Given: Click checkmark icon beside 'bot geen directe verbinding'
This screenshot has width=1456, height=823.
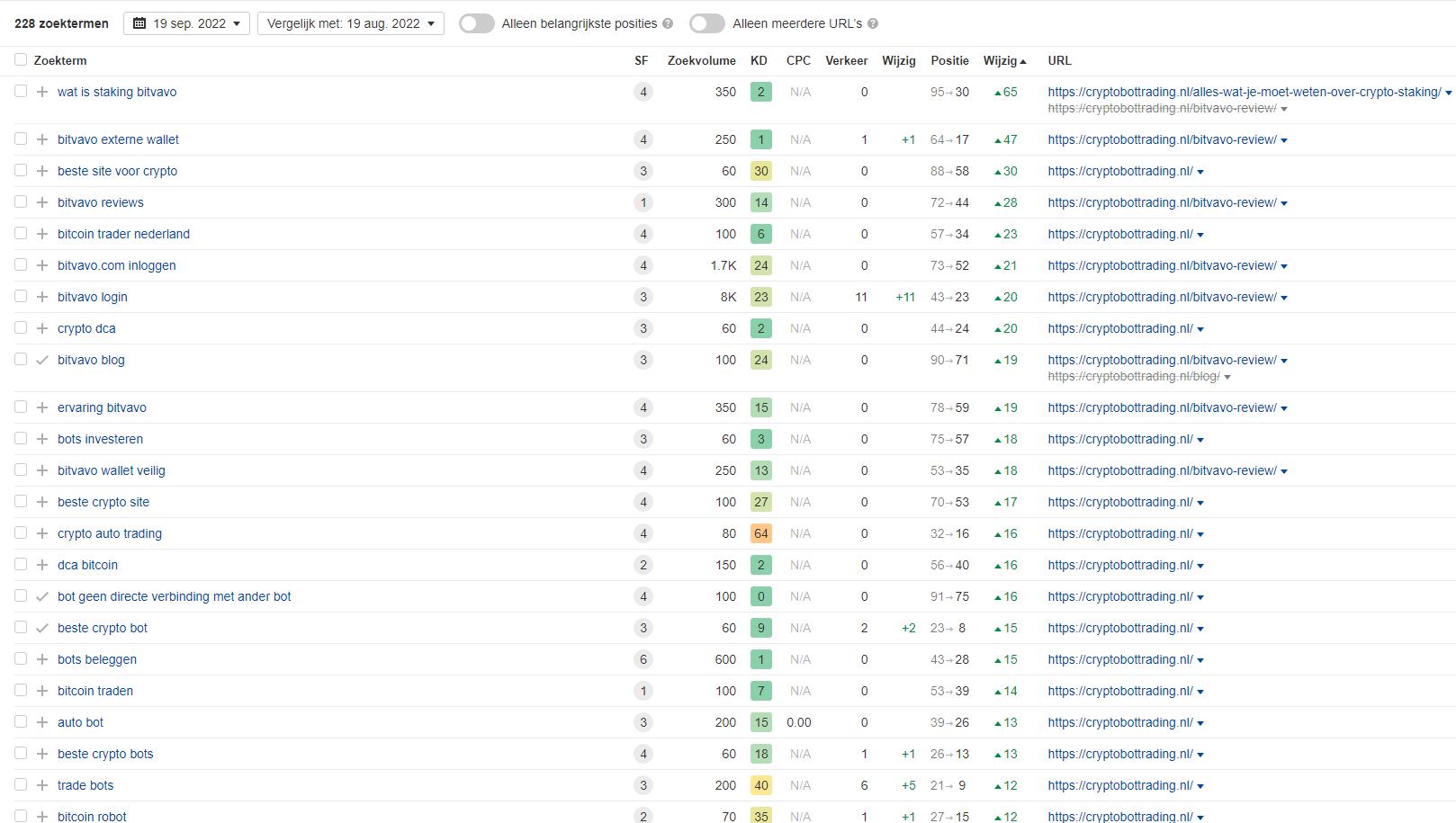Looking at the screenshot, I should (42, 596).
